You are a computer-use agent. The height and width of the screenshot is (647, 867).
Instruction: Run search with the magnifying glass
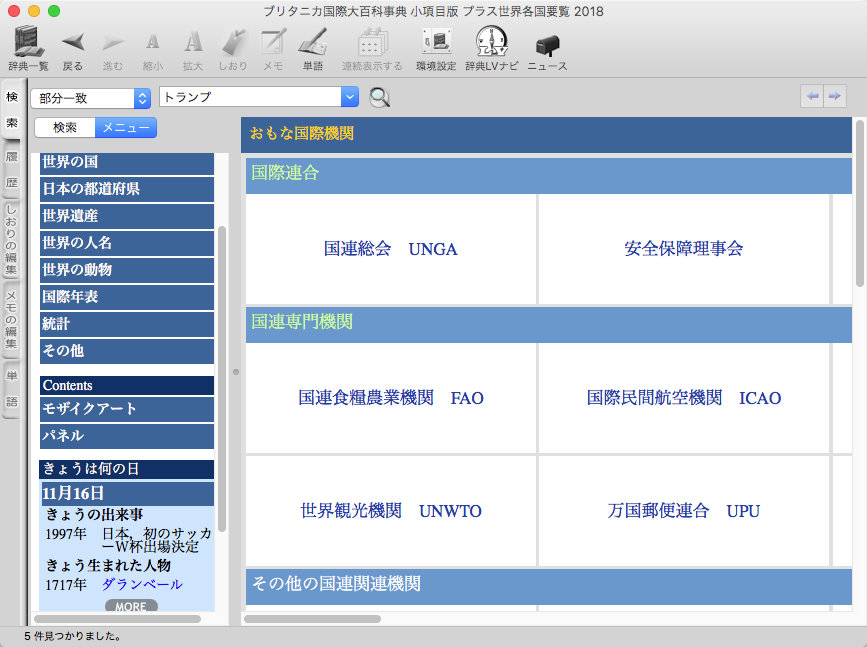(379, 98)
